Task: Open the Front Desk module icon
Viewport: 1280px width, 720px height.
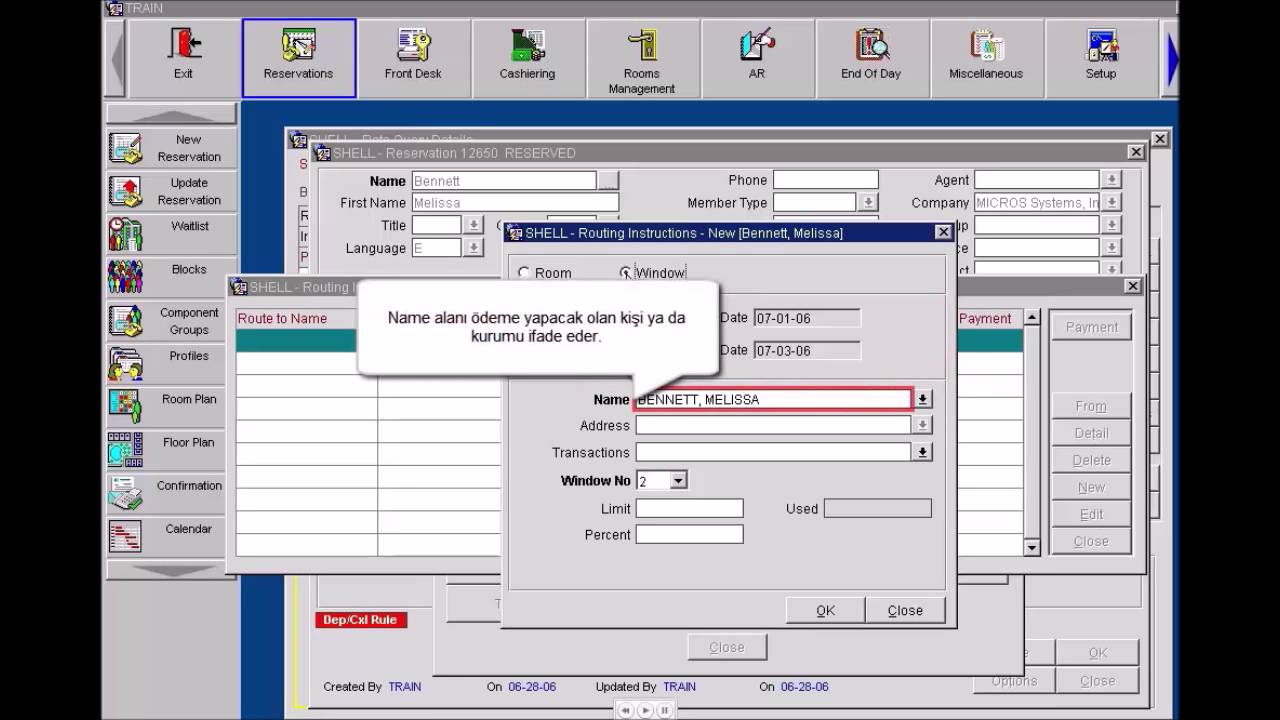Action: pyautogui.click(x=413, y=57)
